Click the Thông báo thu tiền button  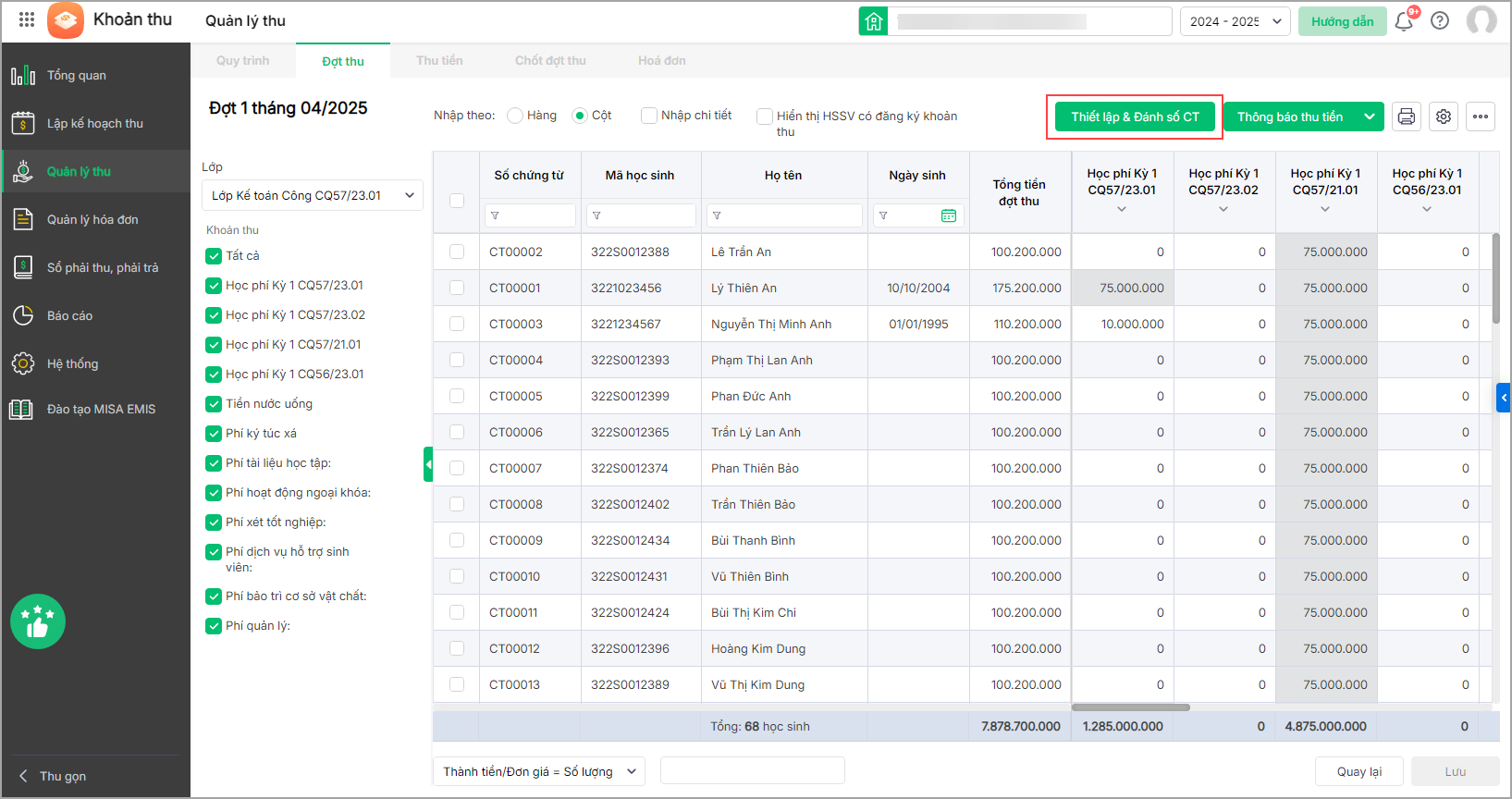tap(1290, 117)
